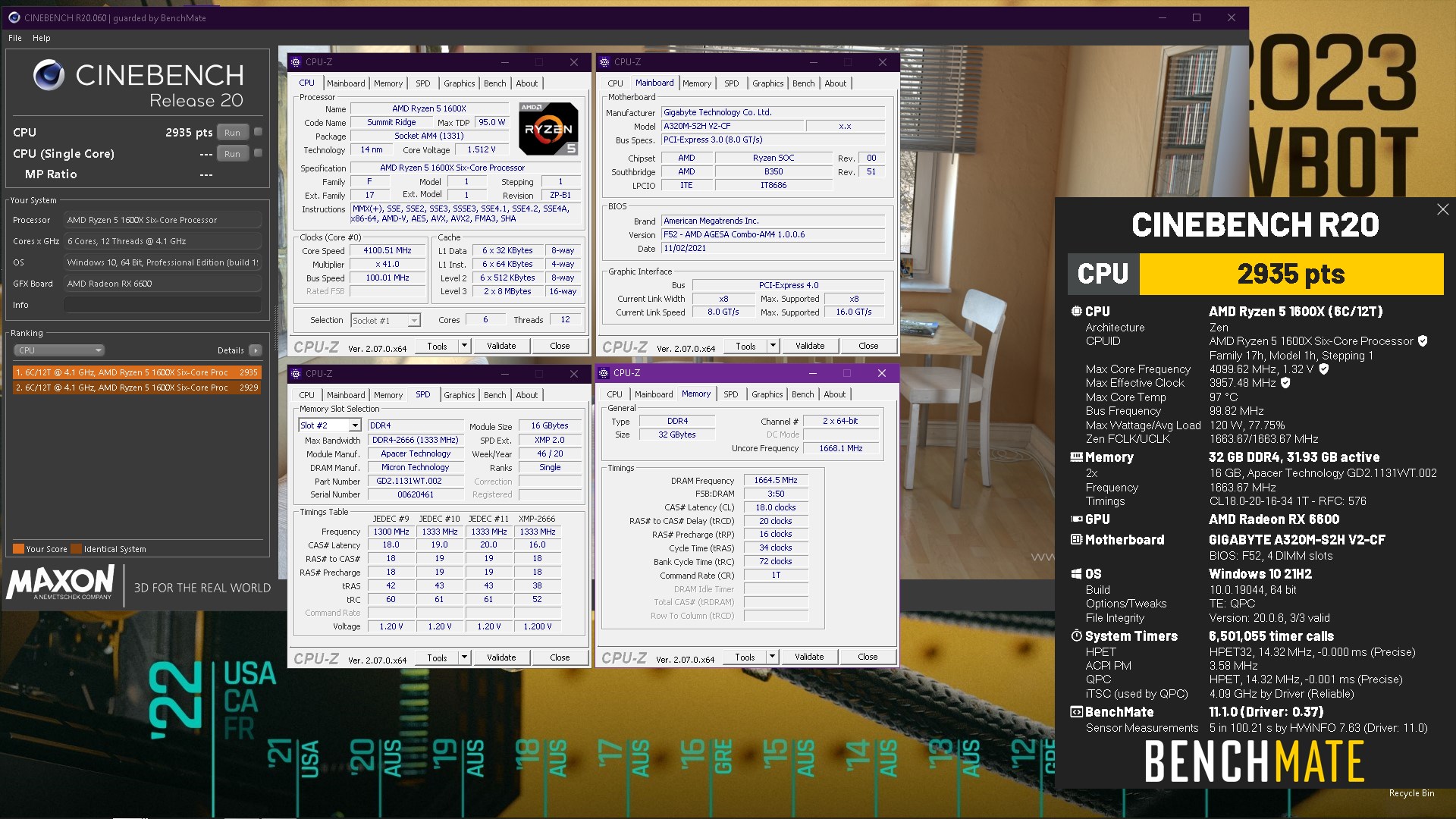Click the Mainboard Model value A320M-S2H V2-CF

click(x=731, y=126)
